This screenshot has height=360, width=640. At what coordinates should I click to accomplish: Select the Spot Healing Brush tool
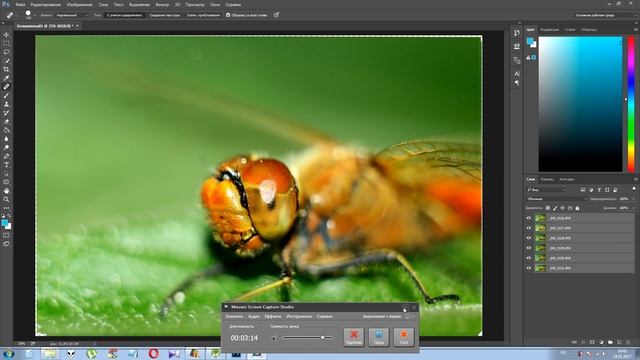tap(6, 87)
